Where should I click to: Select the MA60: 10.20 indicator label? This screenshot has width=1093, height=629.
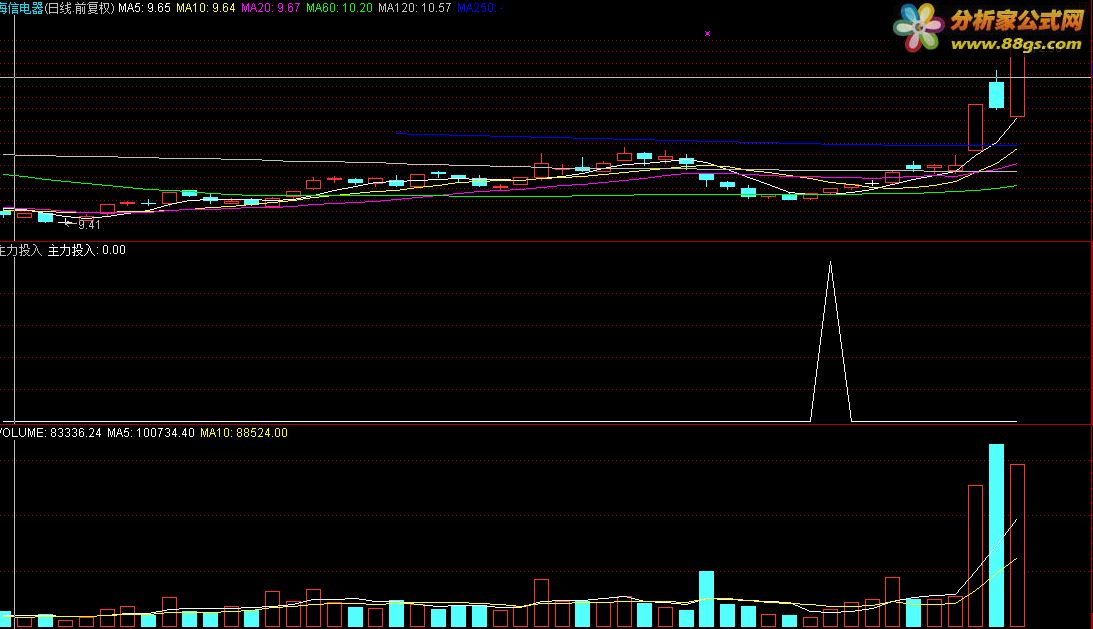[x=339, y=8]
